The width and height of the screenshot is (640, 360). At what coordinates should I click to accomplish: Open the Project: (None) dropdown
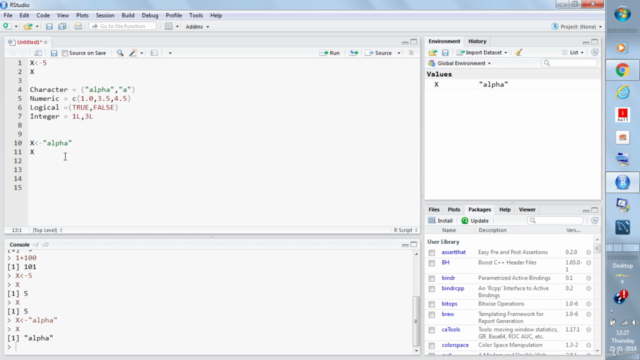click(x=577, y=27)
